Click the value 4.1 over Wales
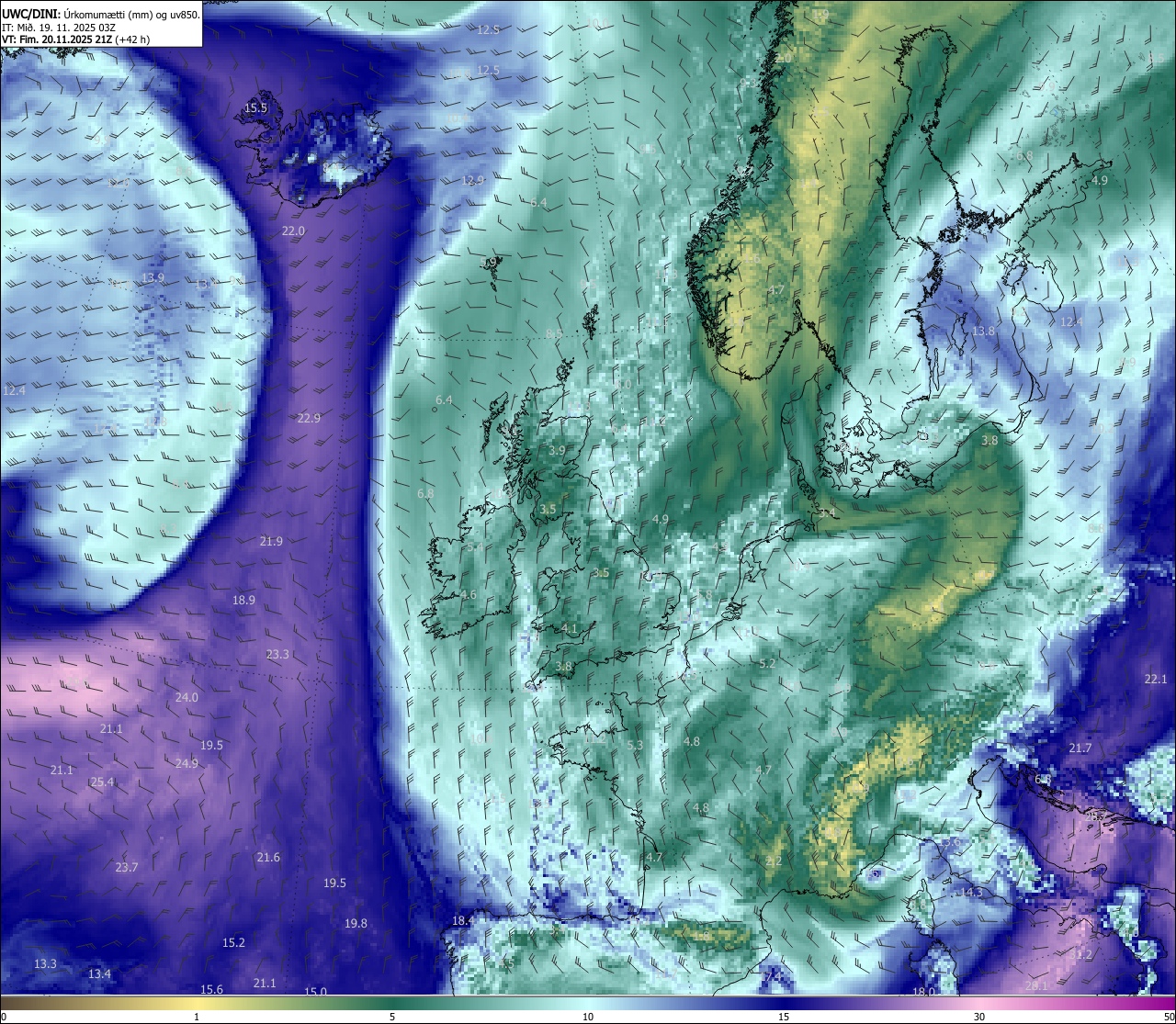Screen dimensions: 1176x1024 tap(569, 630)
